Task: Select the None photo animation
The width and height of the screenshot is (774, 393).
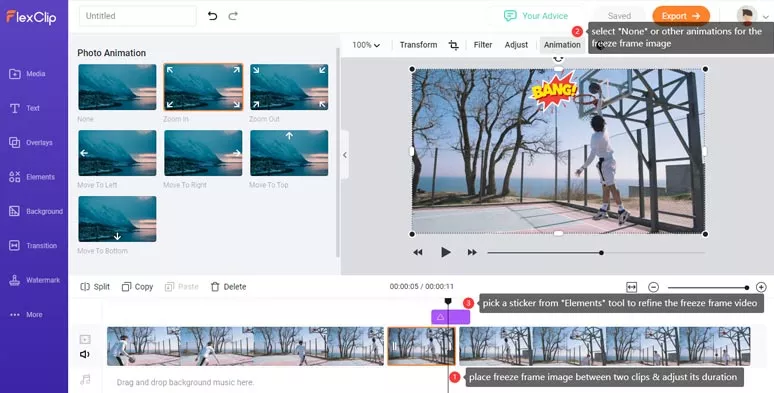Action: tap(117, 87)
